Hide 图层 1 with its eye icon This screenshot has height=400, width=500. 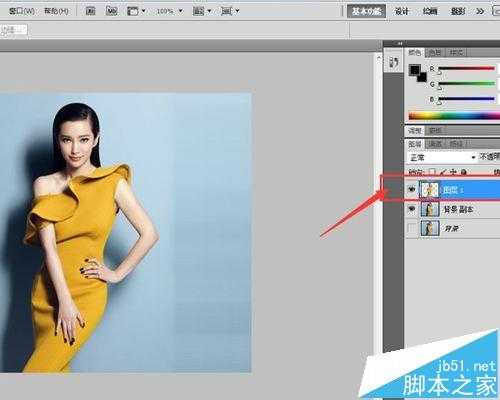click(x=412, y=189)
